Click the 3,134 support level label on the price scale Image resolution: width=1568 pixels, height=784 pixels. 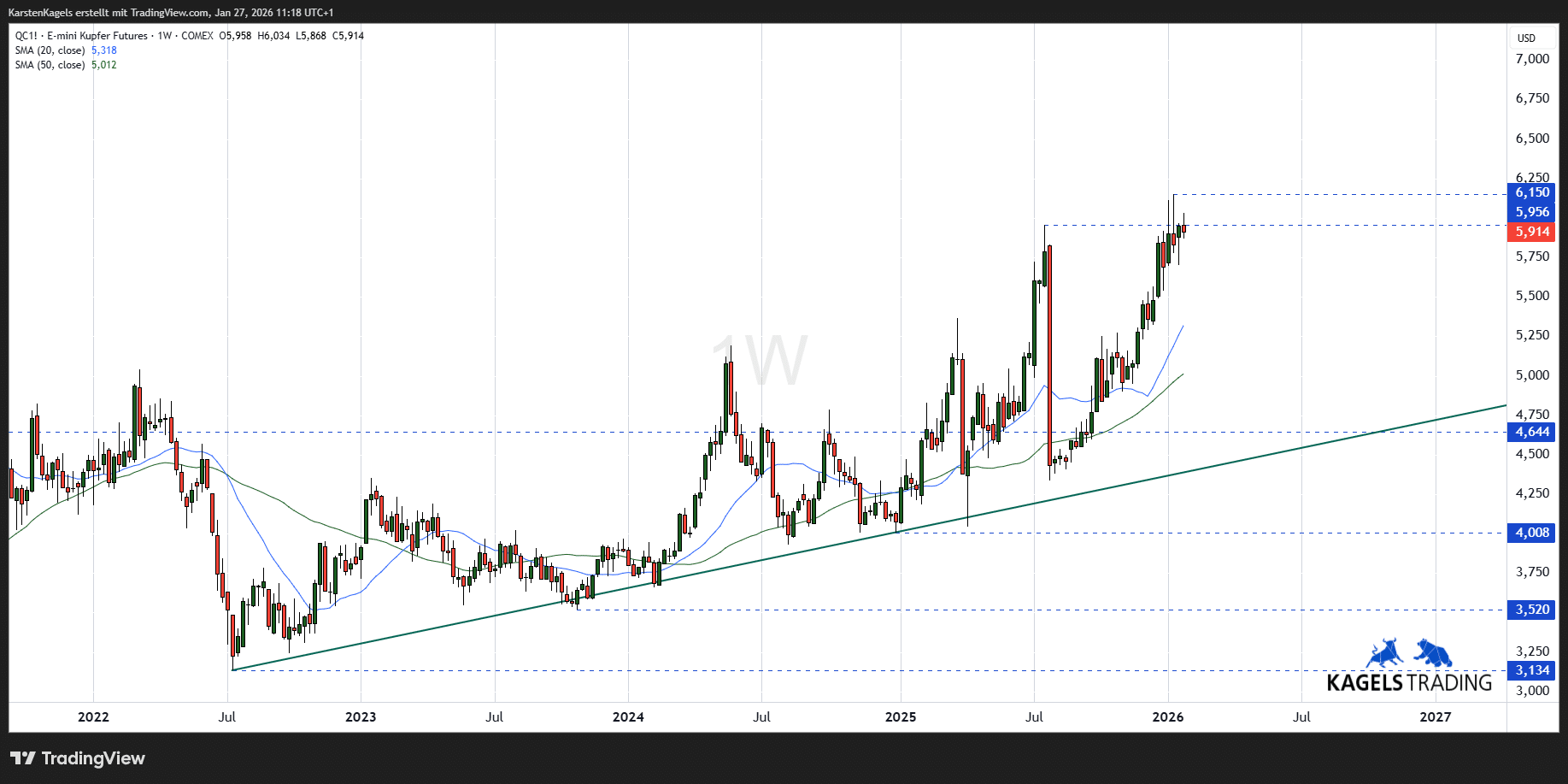(x=1530, y=671)
